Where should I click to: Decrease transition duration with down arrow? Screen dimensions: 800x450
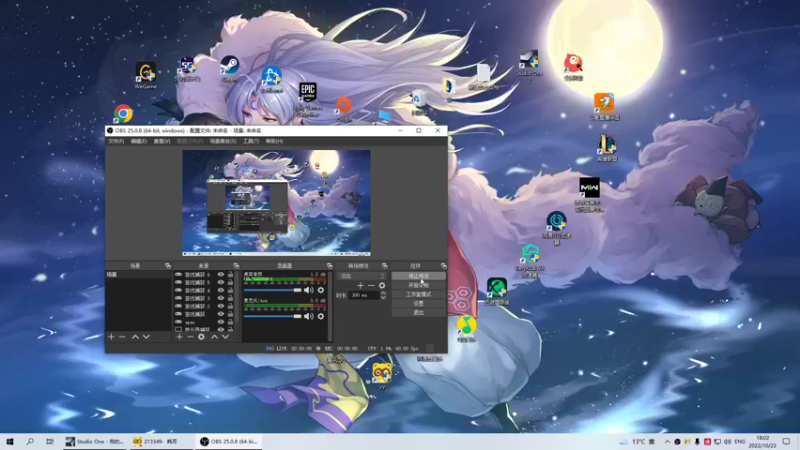click(383, 297)
